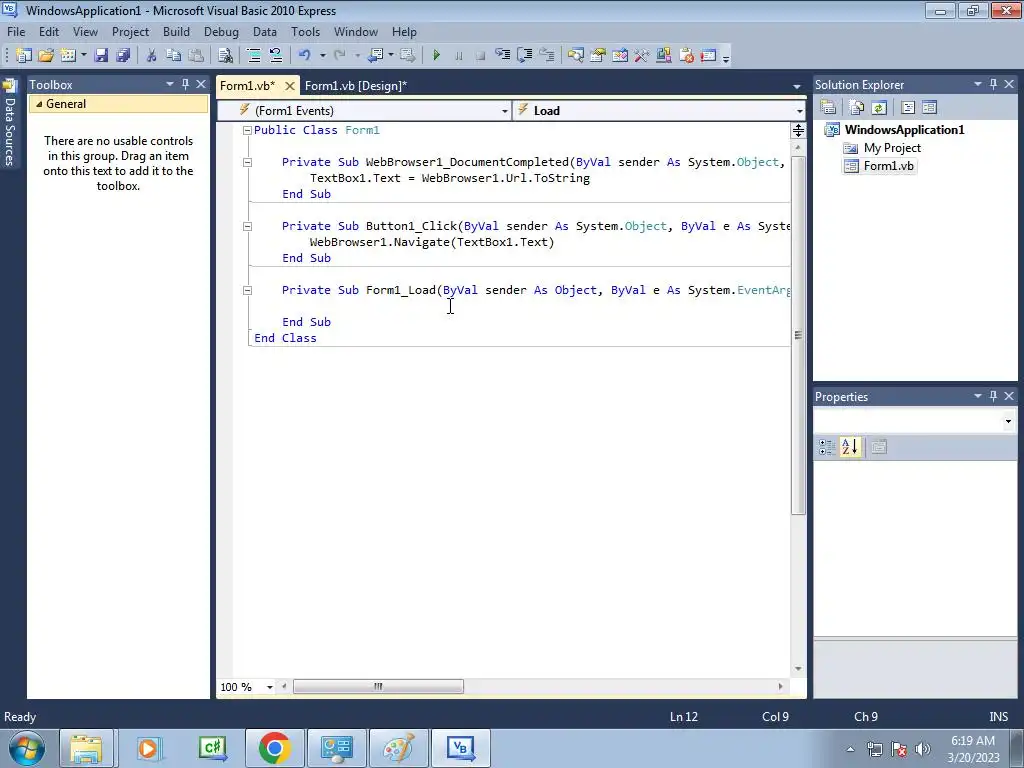The image size is (1024, 768).
Task: Start debugging with the green play icon
Action: pyautogui.click(x=436, y=56)
